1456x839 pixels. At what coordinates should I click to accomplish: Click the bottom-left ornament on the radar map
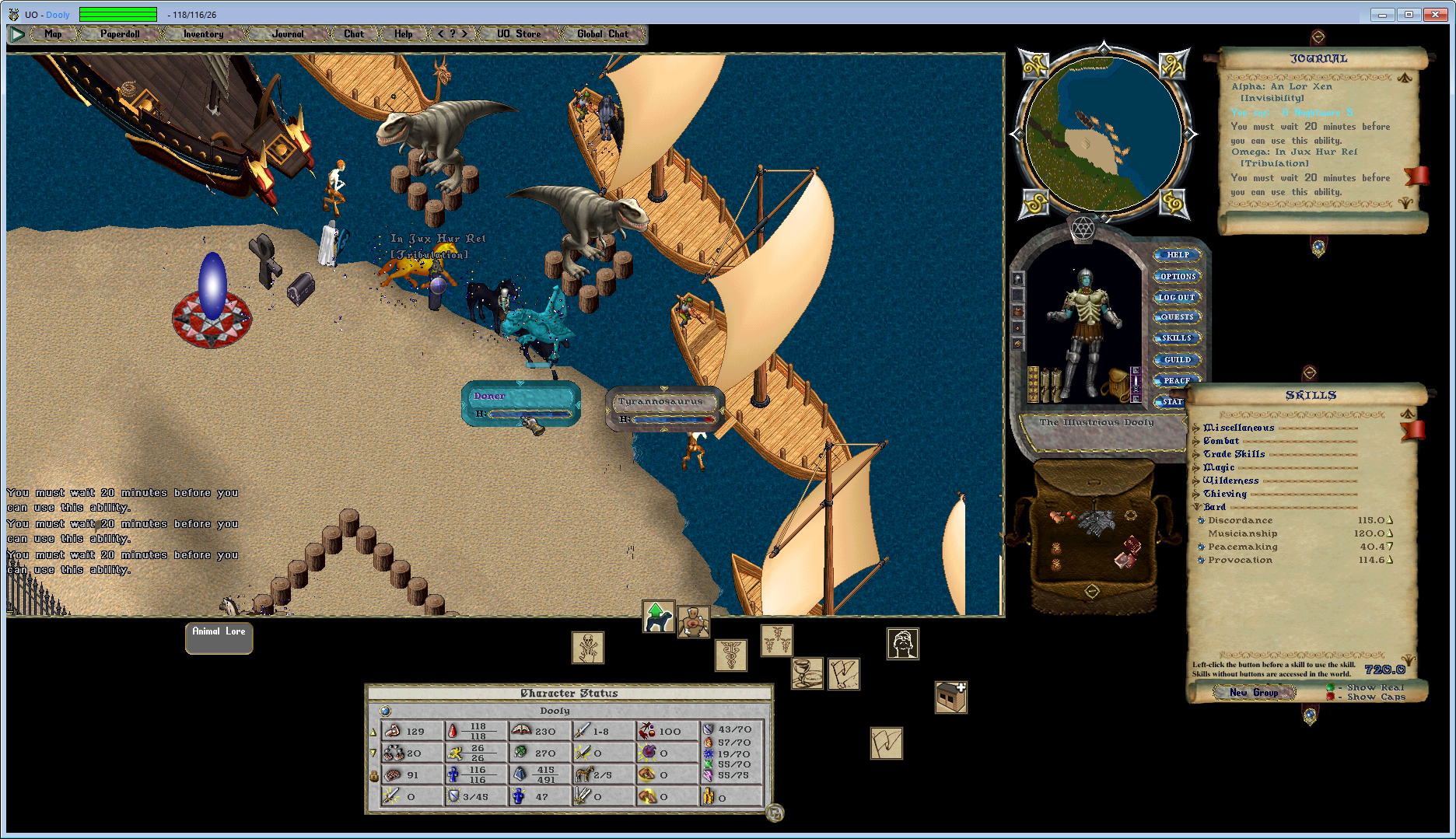(x=1035, y=203)
